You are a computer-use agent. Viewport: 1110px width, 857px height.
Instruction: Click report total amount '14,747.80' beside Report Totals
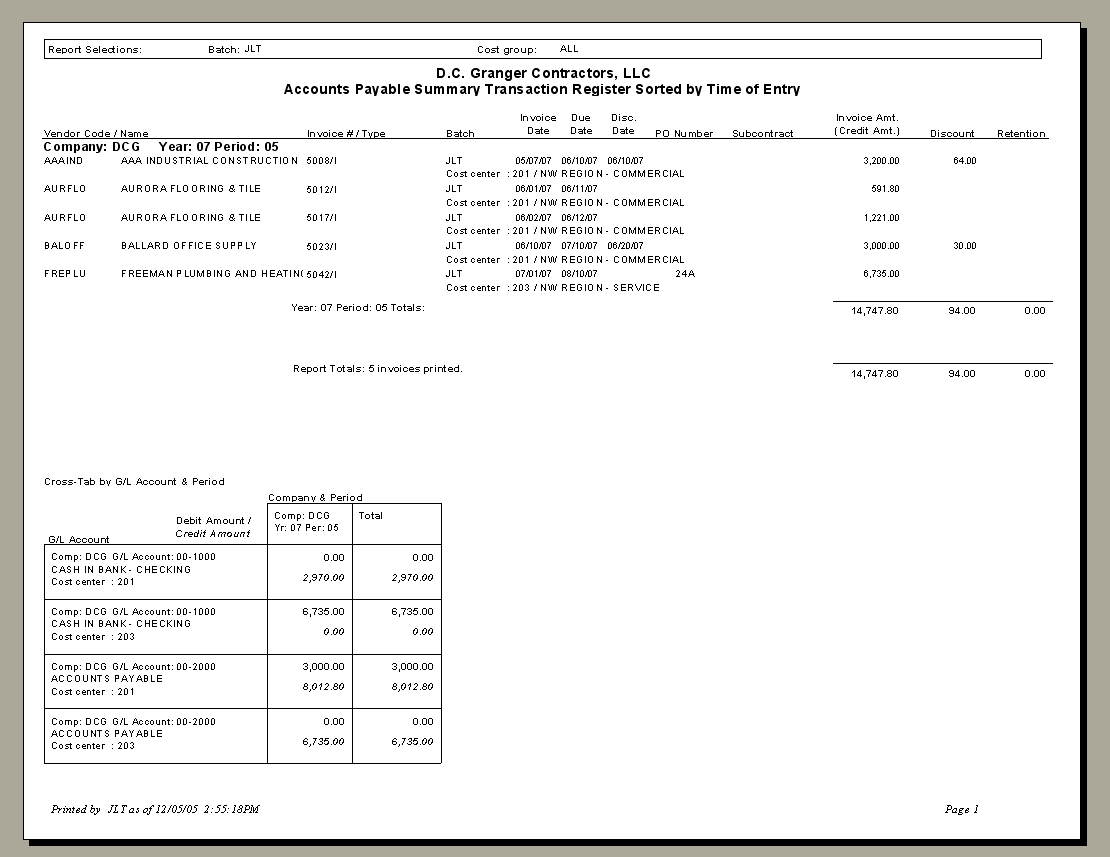(875, 374)
